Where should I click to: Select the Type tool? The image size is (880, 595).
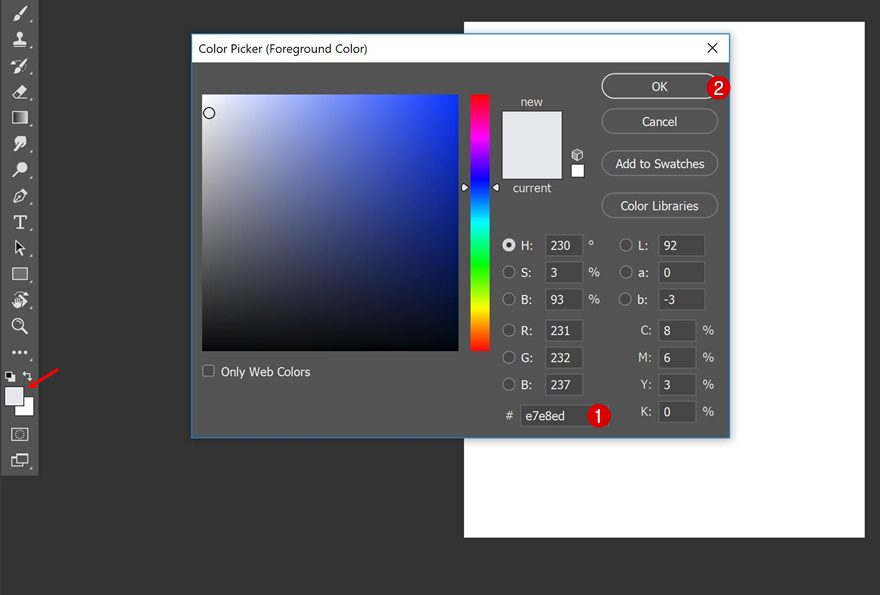pyautogui.click(x=19, y=222)
